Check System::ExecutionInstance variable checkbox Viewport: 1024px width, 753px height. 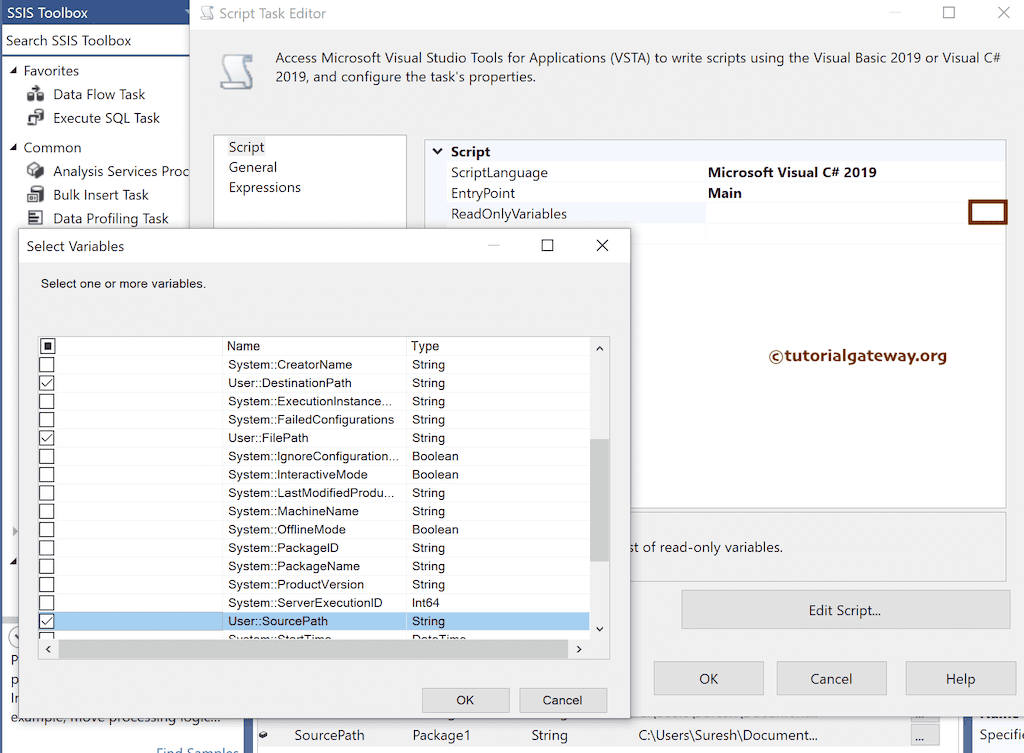click(47, 401)
